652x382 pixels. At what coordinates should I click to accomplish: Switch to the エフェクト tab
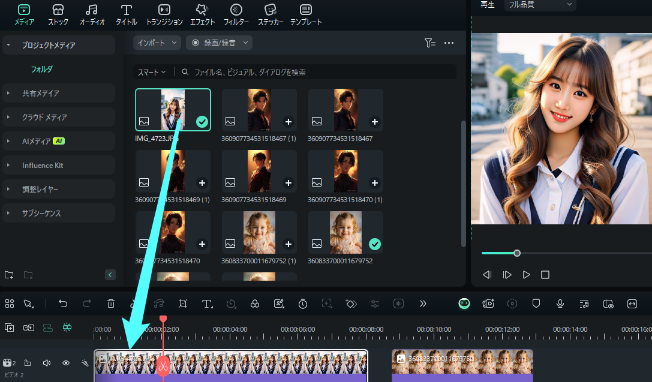tap(202, 15)
